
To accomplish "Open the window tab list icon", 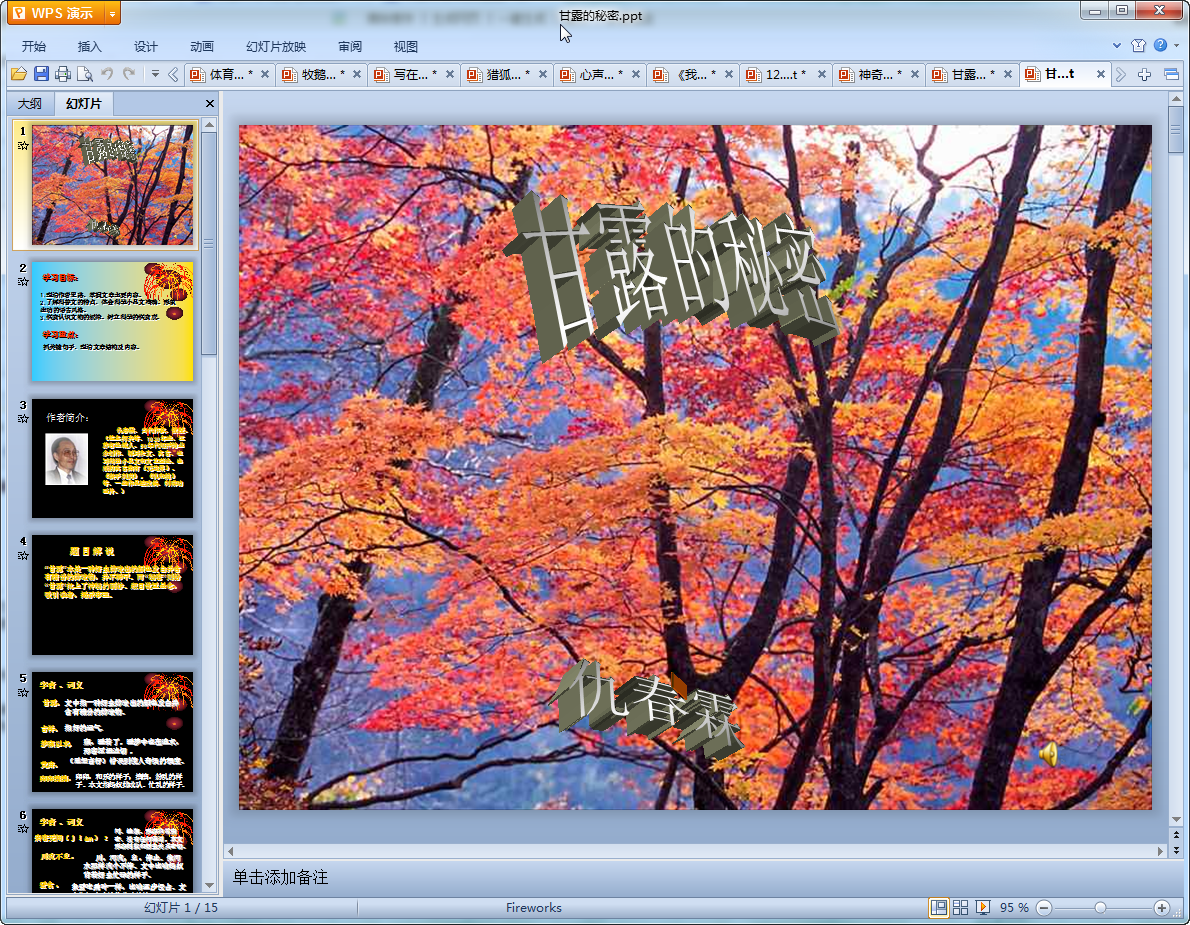I will tap(1171, 74).
